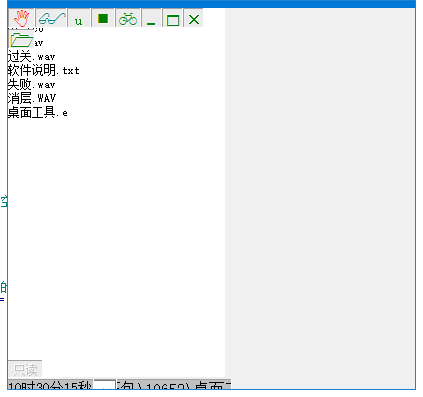Toggle the 只读 read-only button
The image size is (423, 397).
coord(25,369)
